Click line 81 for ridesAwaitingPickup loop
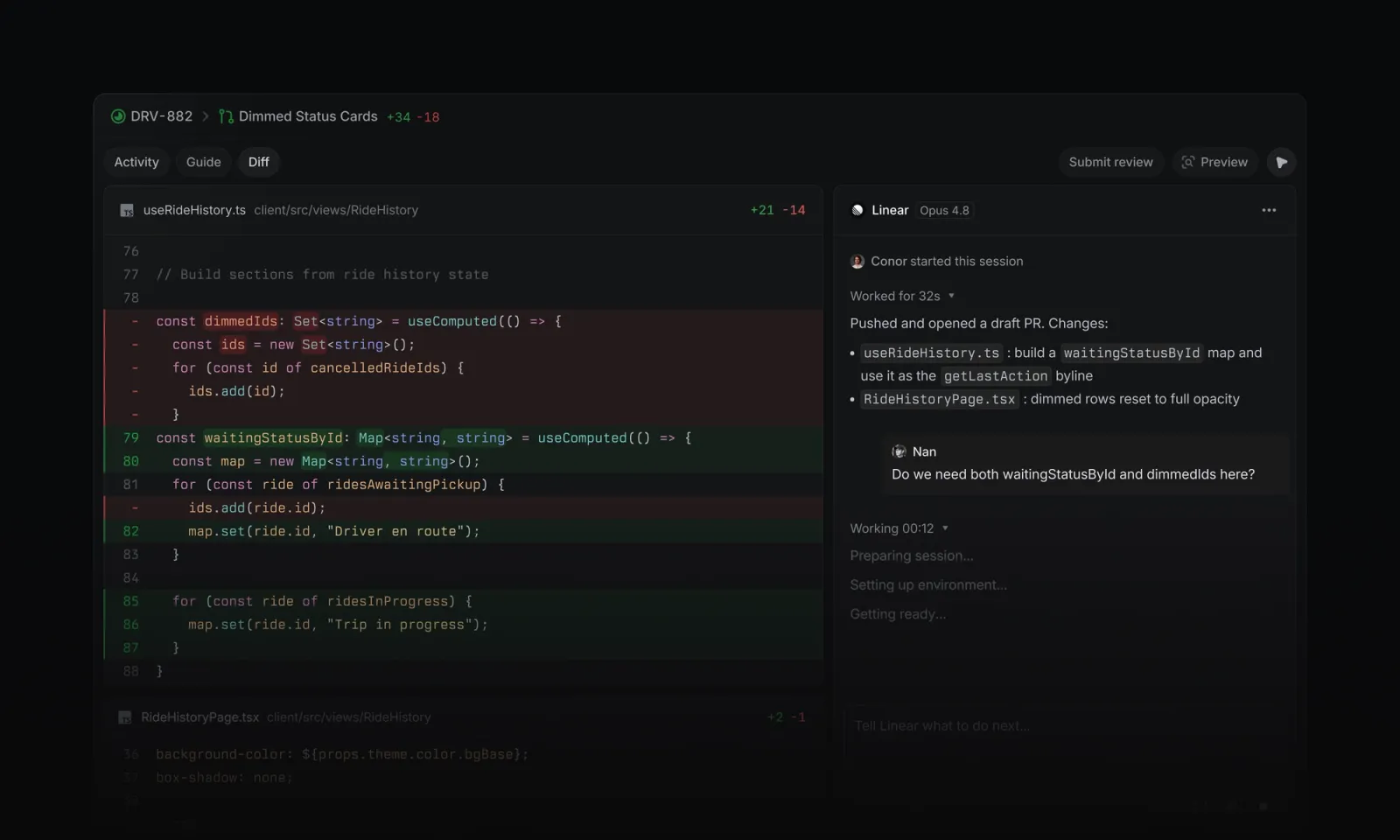Image resolution: width=1400 pixels, height=840 pixels. [464, 485]
